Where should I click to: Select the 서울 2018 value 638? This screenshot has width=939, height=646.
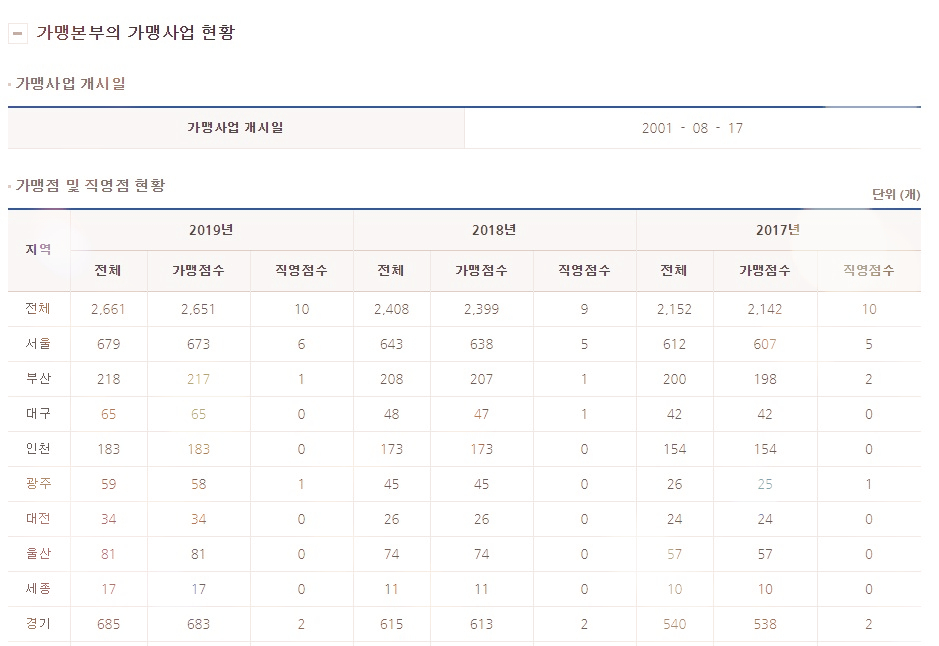point(481,344)
